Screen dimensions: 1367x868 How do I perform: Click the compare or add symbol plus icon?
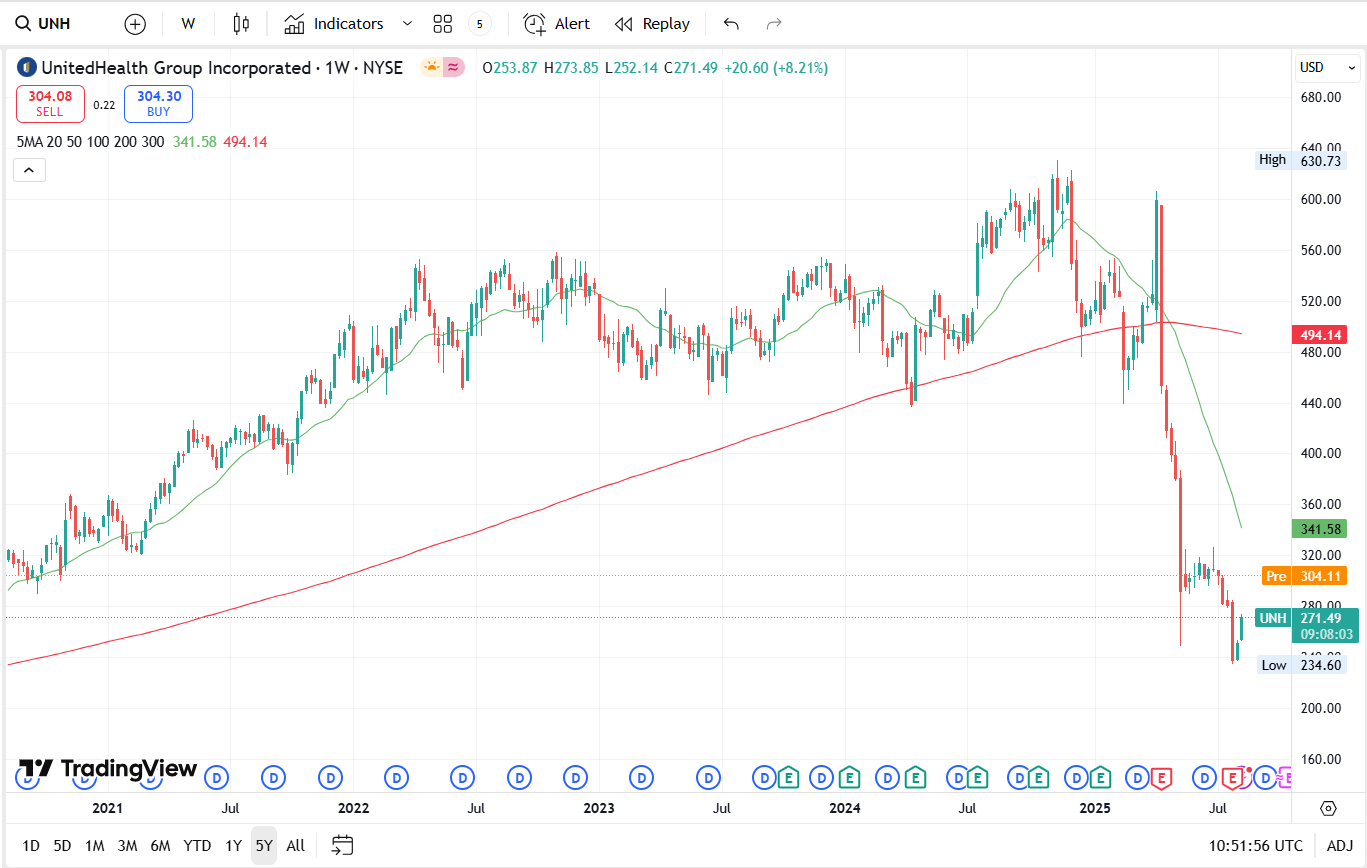coord(135,24)
